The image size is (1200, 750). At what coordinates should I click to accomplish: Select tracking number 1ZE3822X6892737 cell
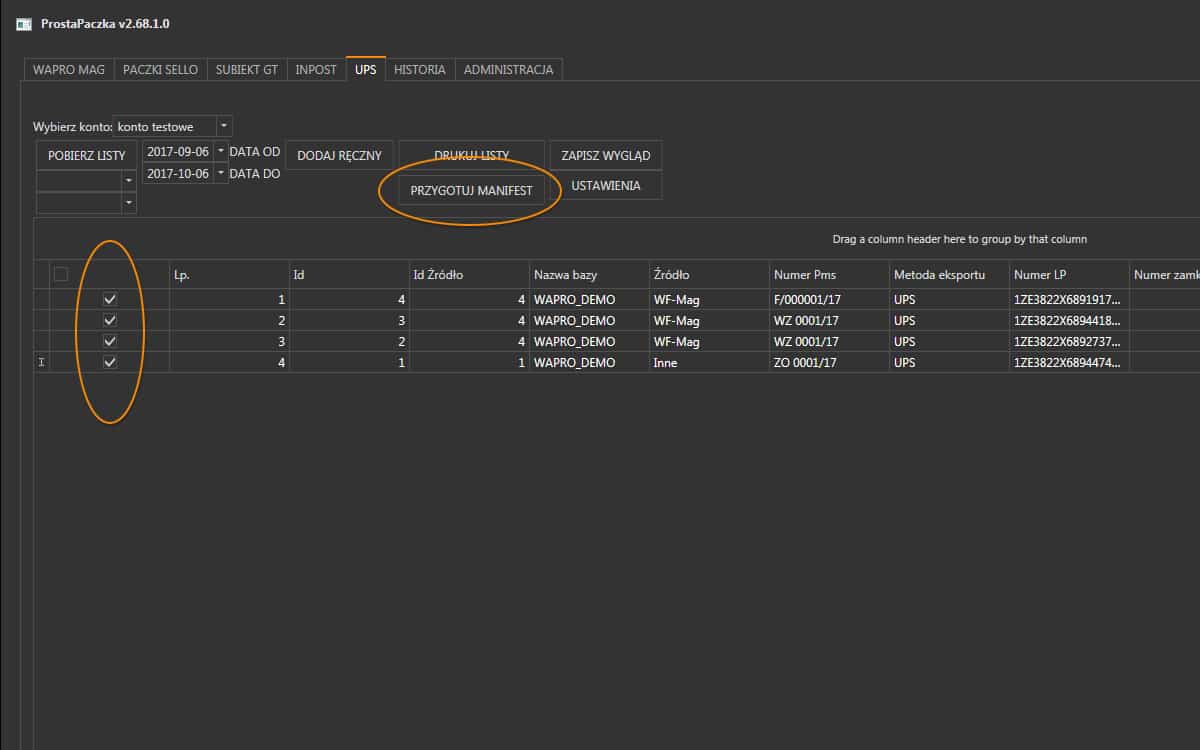(1070, 341)
